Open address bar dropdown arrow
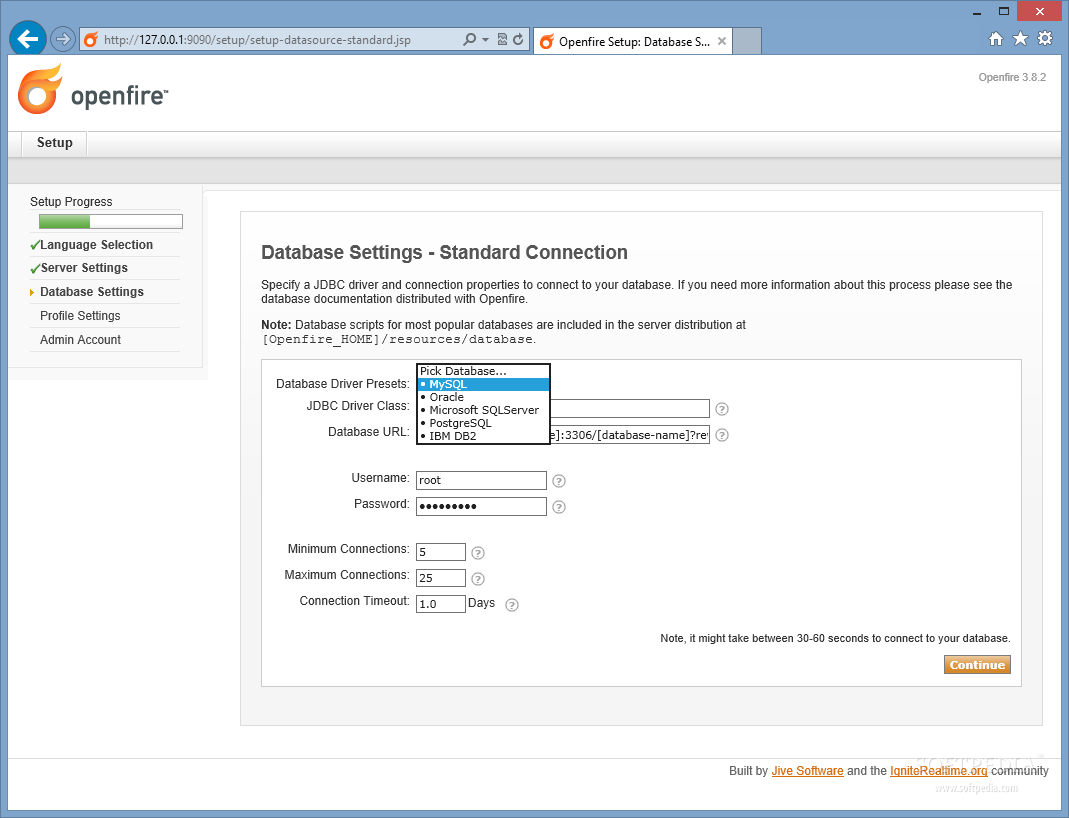The image size is (1069, 818). click(x=485, y=40)
